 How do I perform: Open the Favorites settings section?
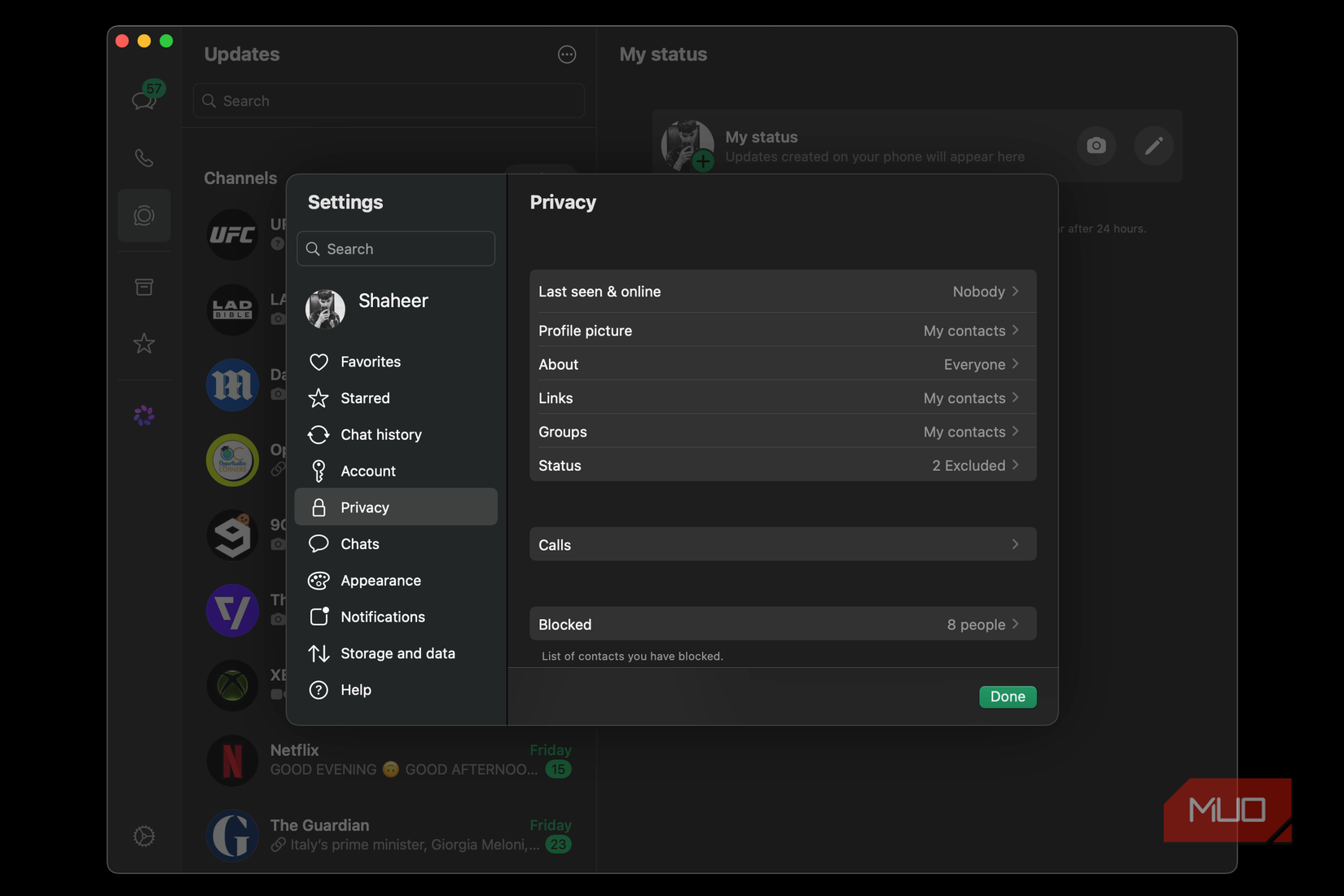pyautogui.click(x=396, y=362)
